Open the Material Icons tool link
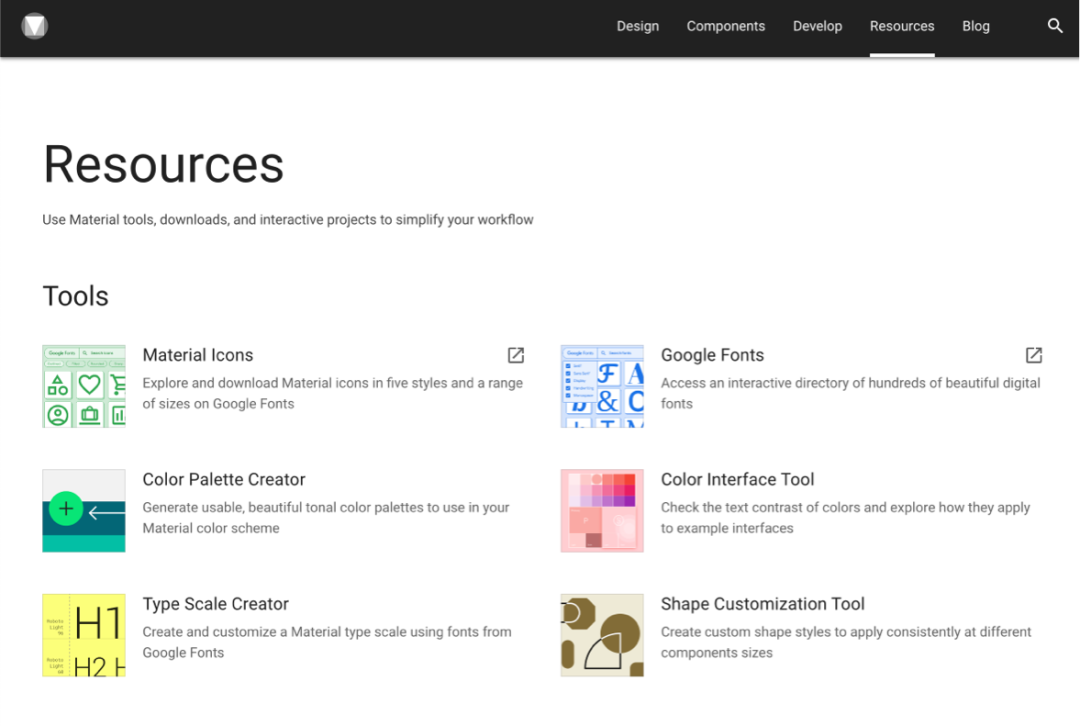Image resolution: width=1080 pixels, height=726 pixels. [198, 355]
